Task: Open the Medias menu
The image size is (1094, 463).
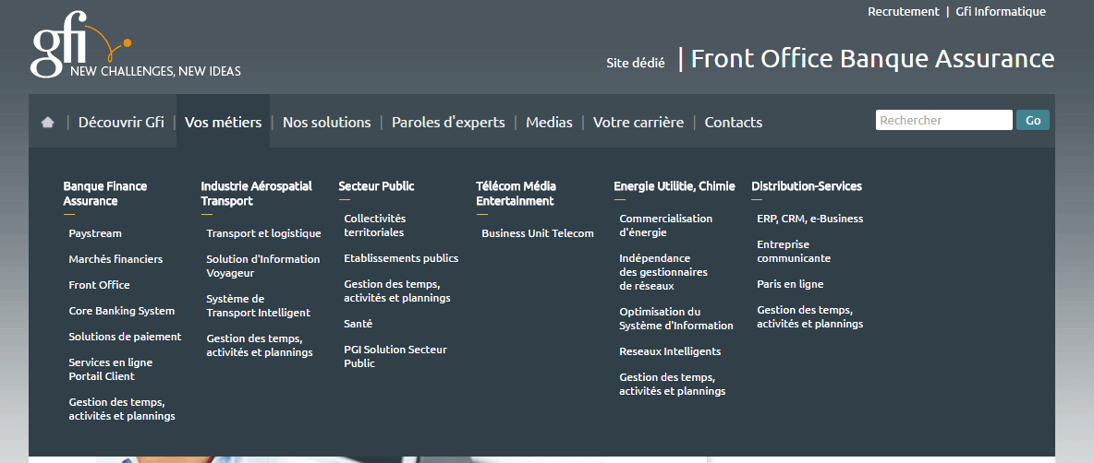Action: point(549,122)
